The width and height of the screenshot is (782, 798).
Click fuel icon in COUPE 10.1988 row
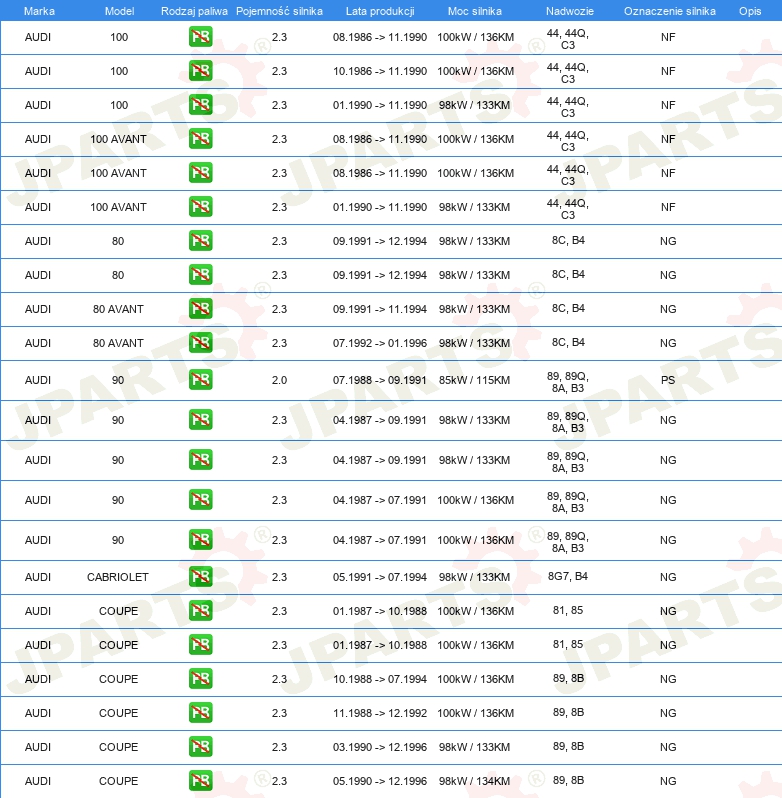pyautogui.click(x=200, y=679)
